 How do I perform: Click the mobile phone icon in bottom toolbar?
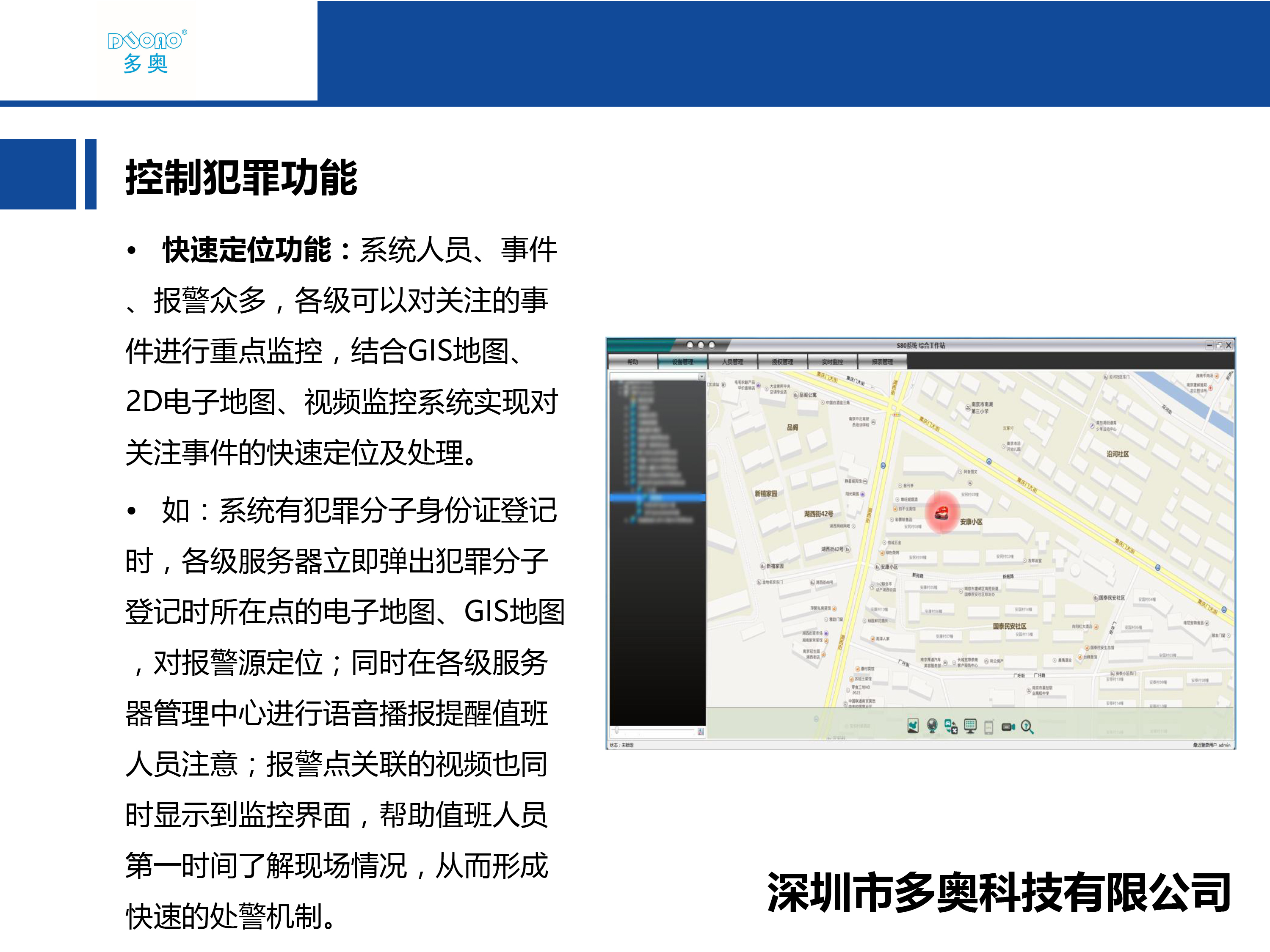coord(988,727)
